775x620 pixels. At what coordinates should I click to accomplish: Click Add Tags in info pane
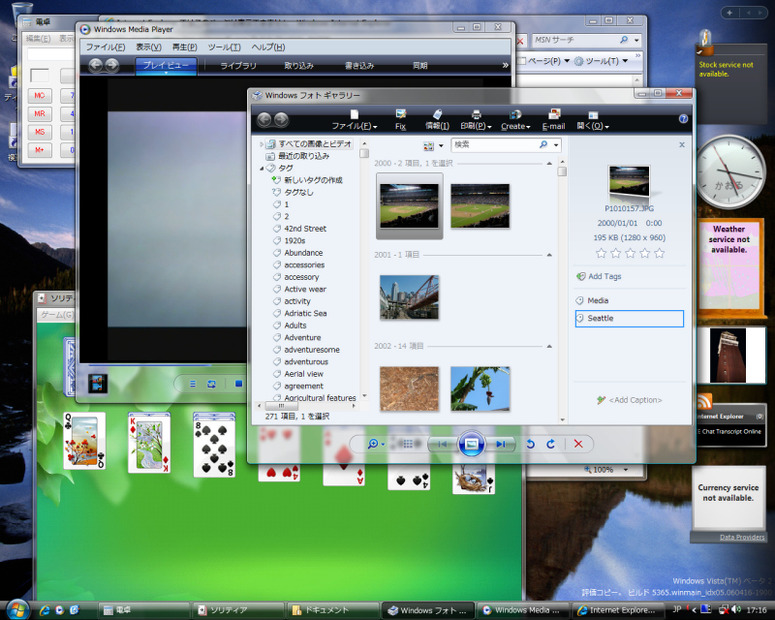599,276
